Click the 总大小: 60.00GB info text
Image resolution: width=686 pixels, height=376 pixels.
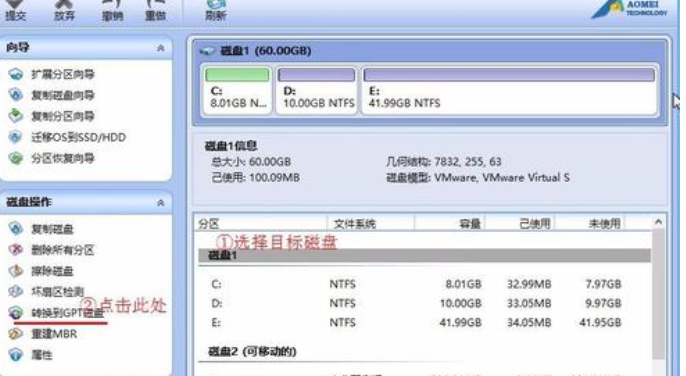[251, 162]
